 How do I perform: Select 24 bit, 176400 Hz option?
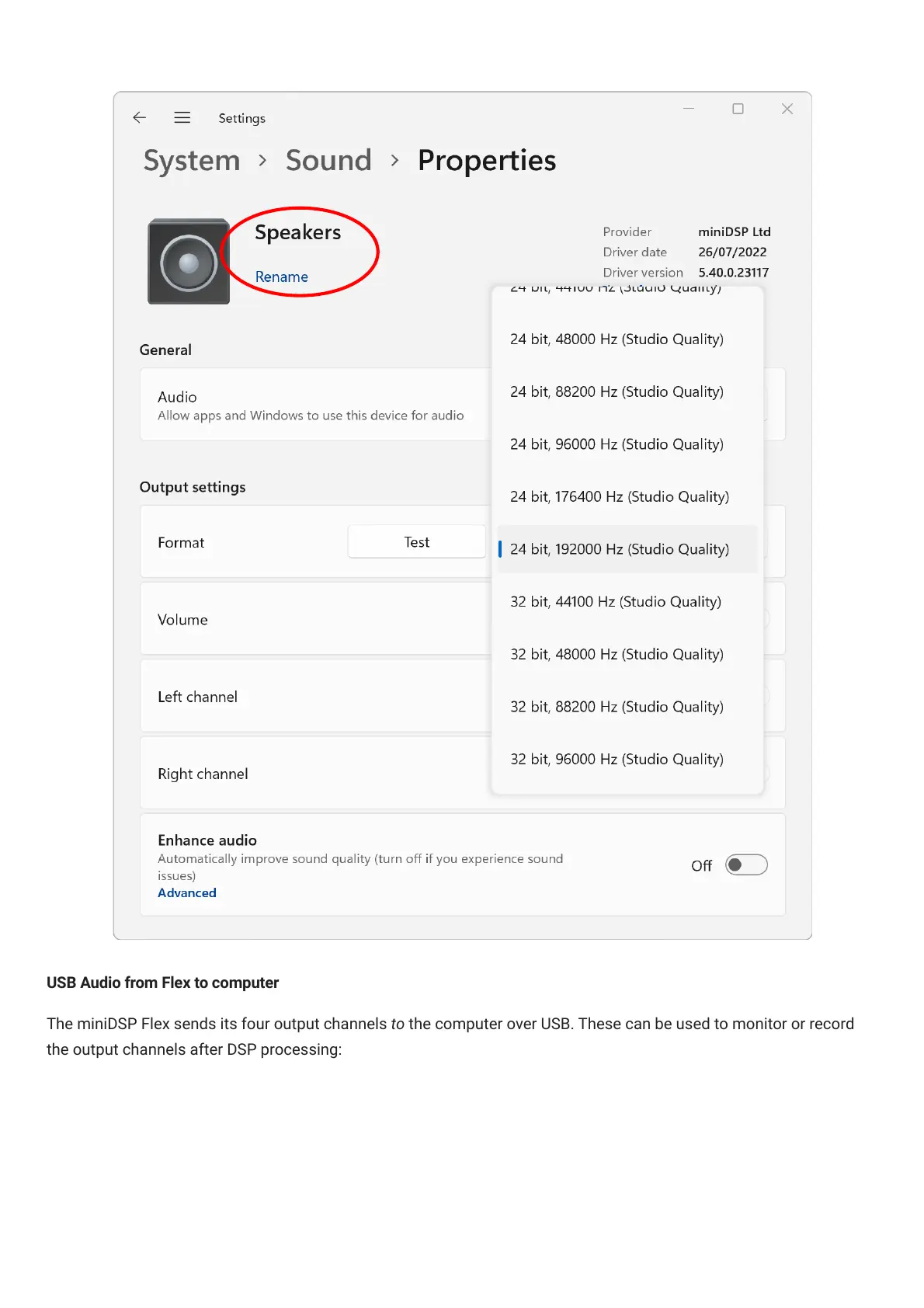tap(619, 497)
